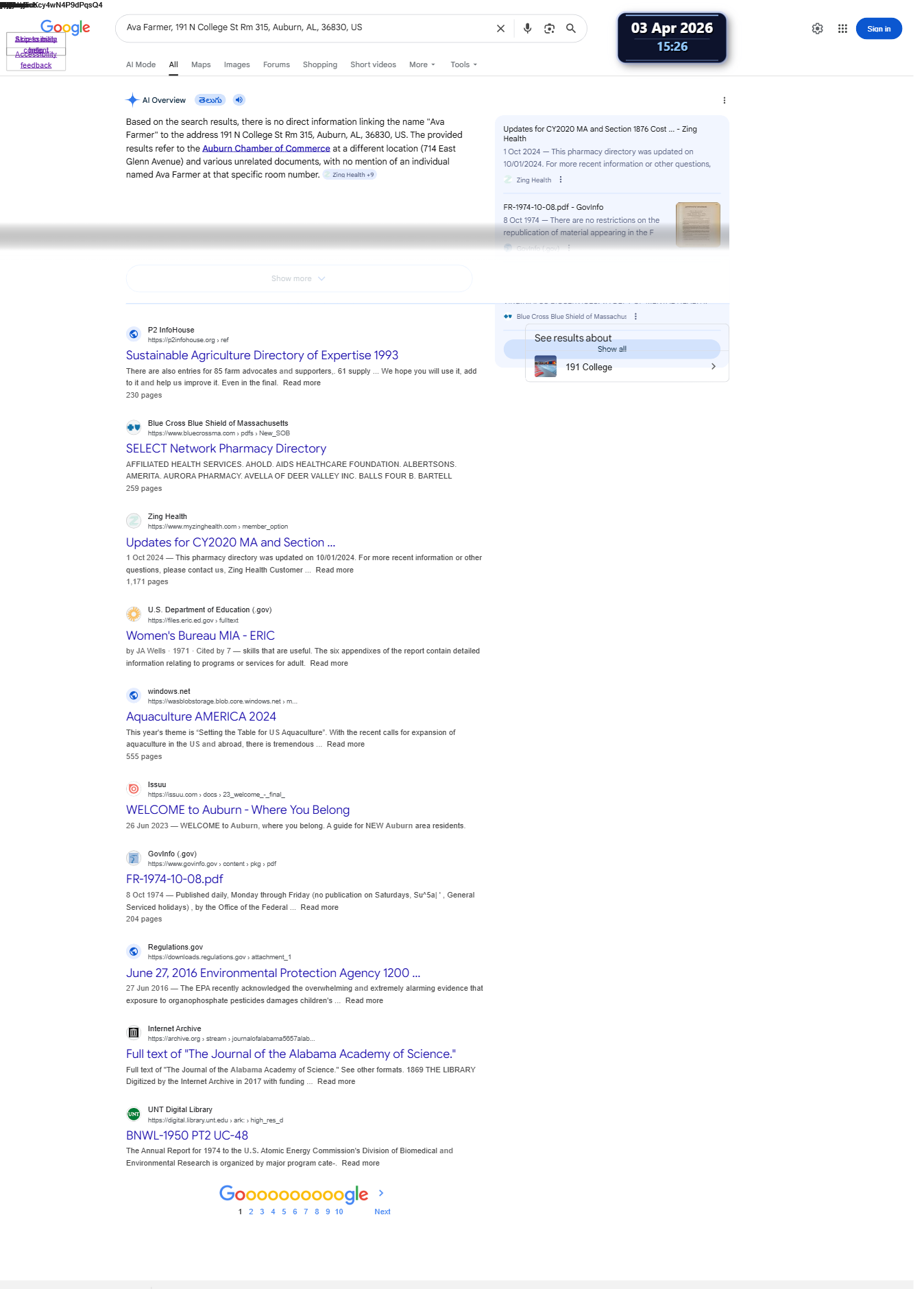Expand AI Overview with Show more
Screen dimensions: 924x1289
click(x=299, y=278)
